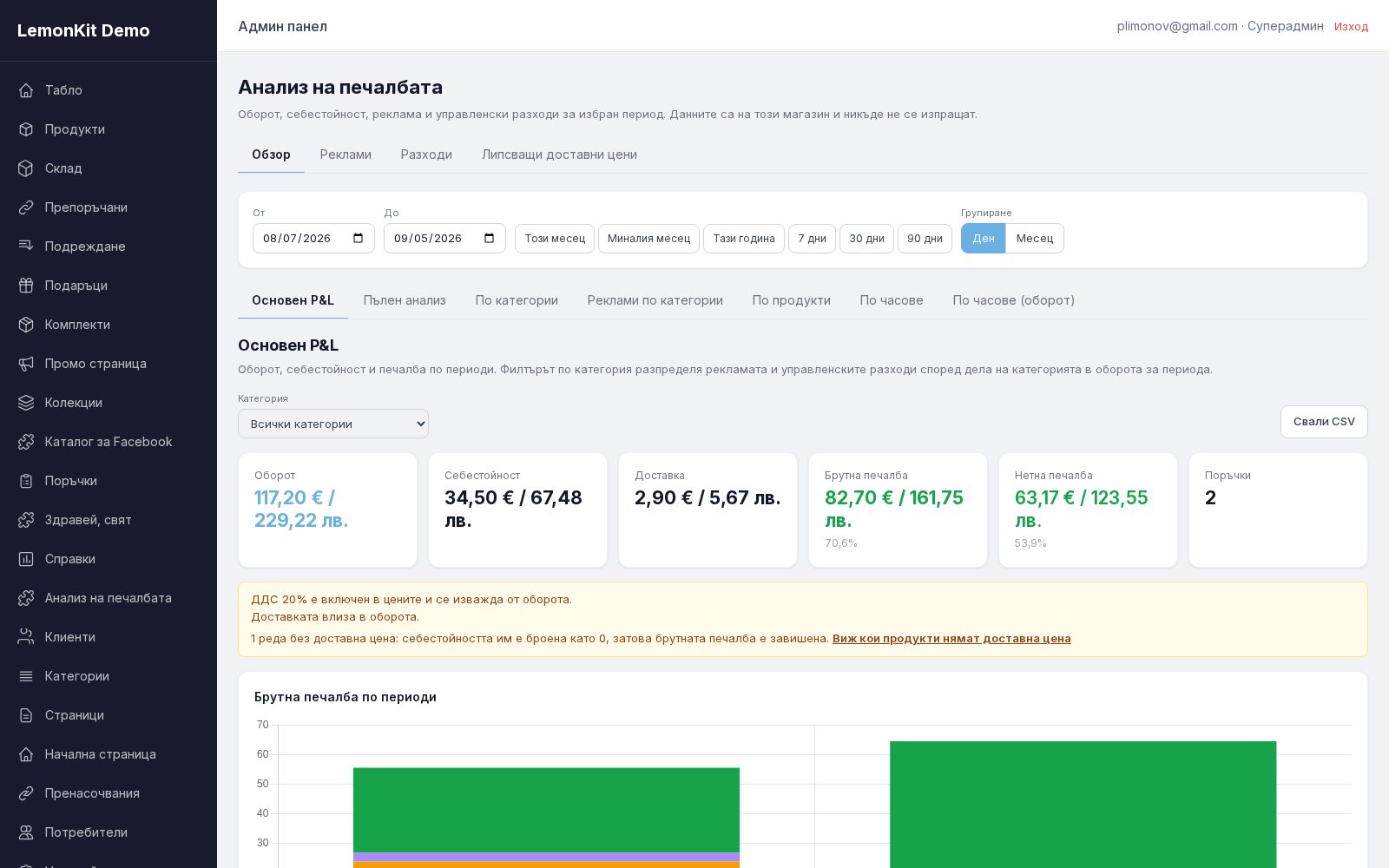Viewport: 1389px width, 868px height.
Task: Open the Подаръци gift icon
Action: coord(26,286)
